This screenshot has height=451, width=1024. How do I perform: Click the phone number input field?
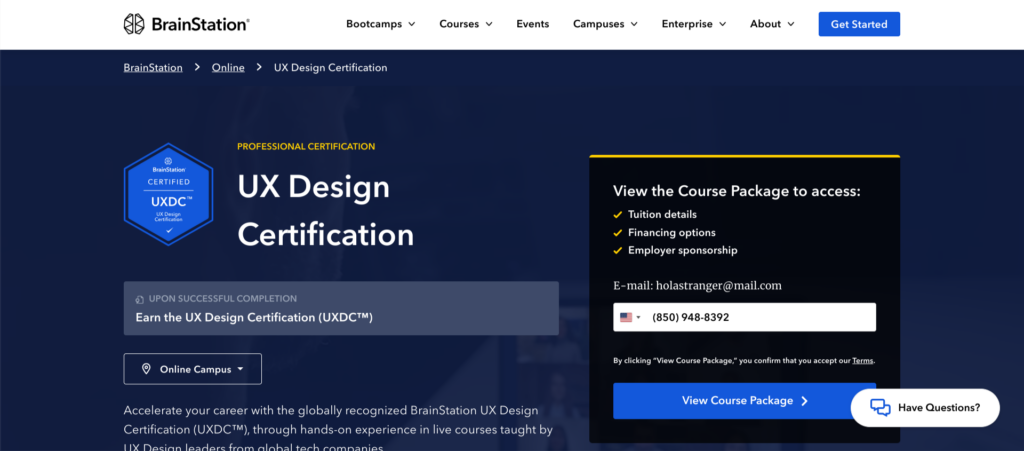[758, 317]
